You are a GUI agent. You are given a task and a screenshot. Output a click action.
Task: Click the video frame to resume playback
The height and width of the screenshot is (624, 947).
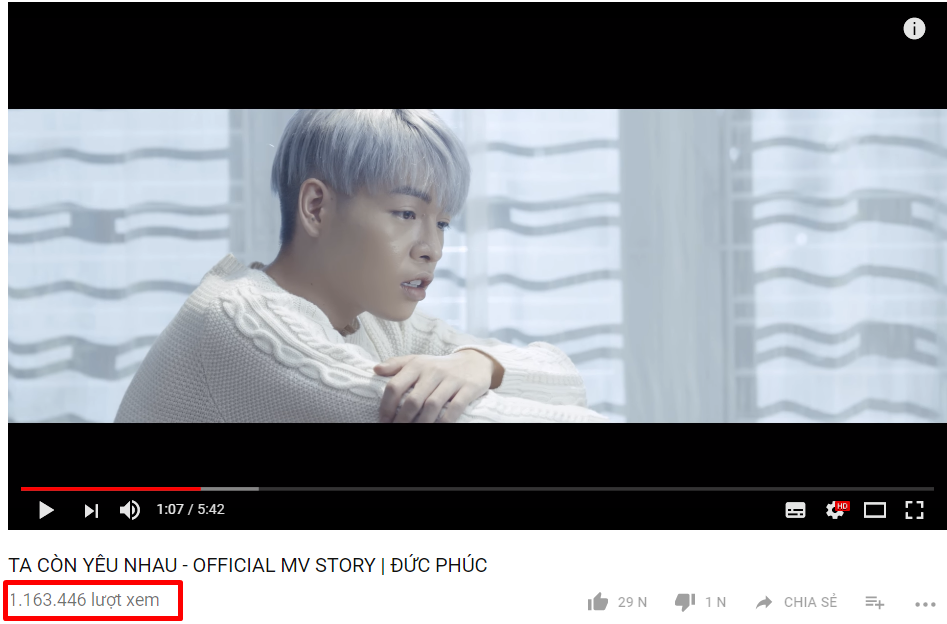[477, 266]
